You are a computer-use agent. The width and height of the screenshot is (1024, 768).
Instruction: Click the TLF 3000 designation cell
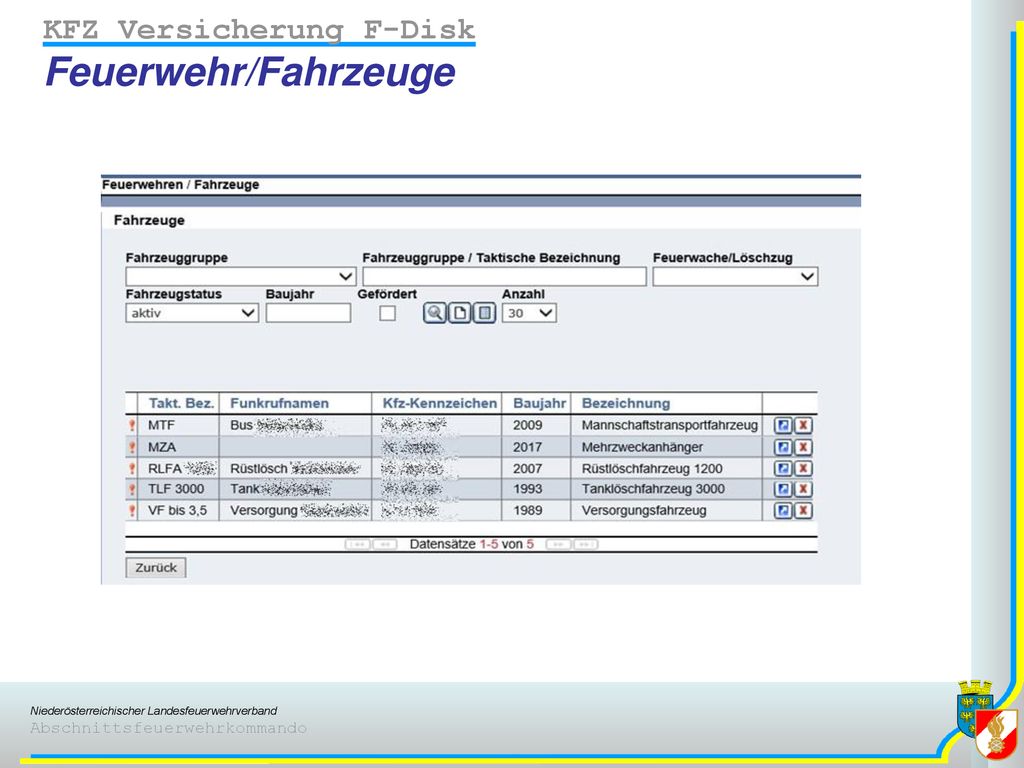pyautogui.click(x=176, y=488)
